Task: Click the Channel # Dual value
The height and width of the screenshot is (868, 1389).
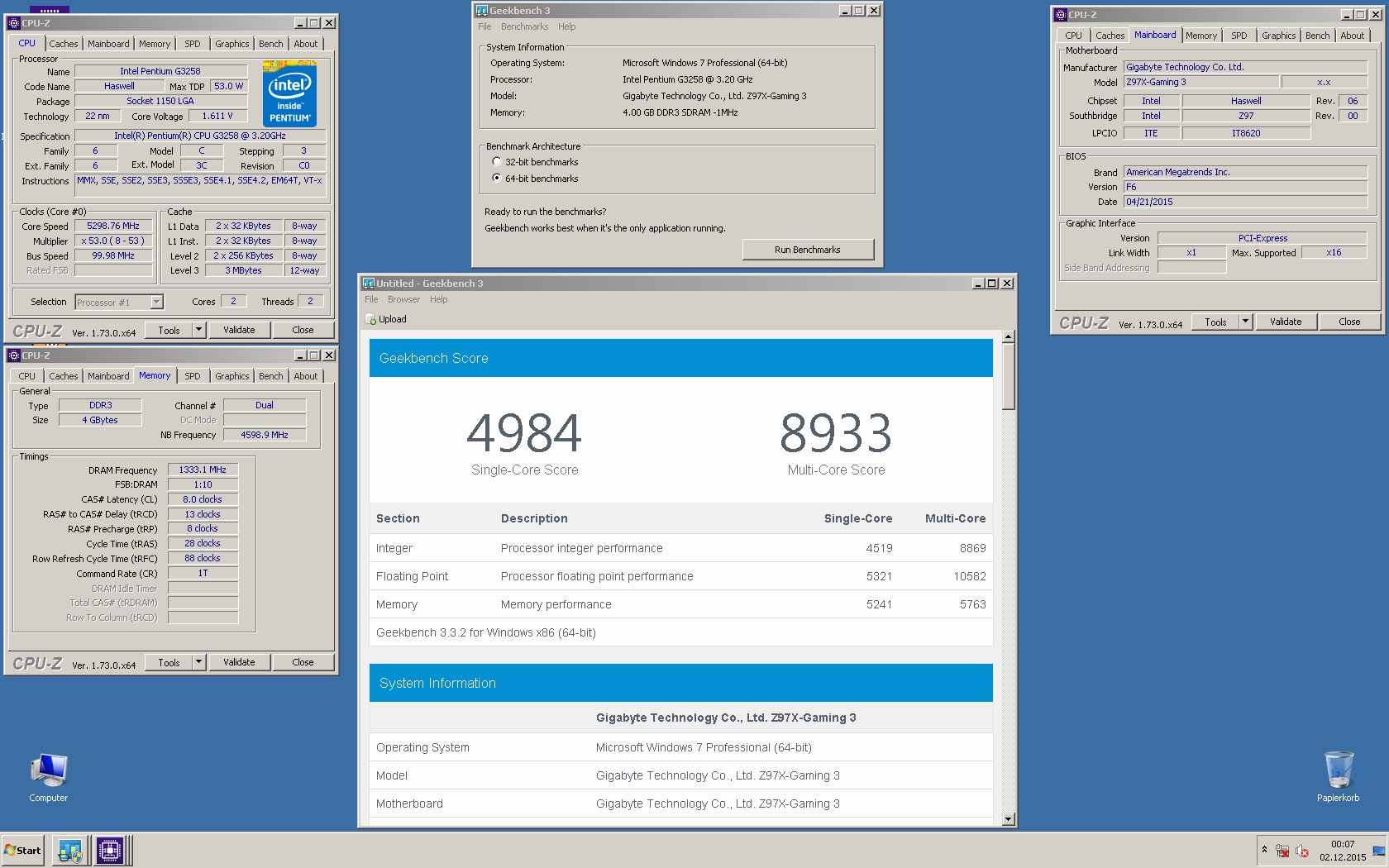Action: [265, 405]
